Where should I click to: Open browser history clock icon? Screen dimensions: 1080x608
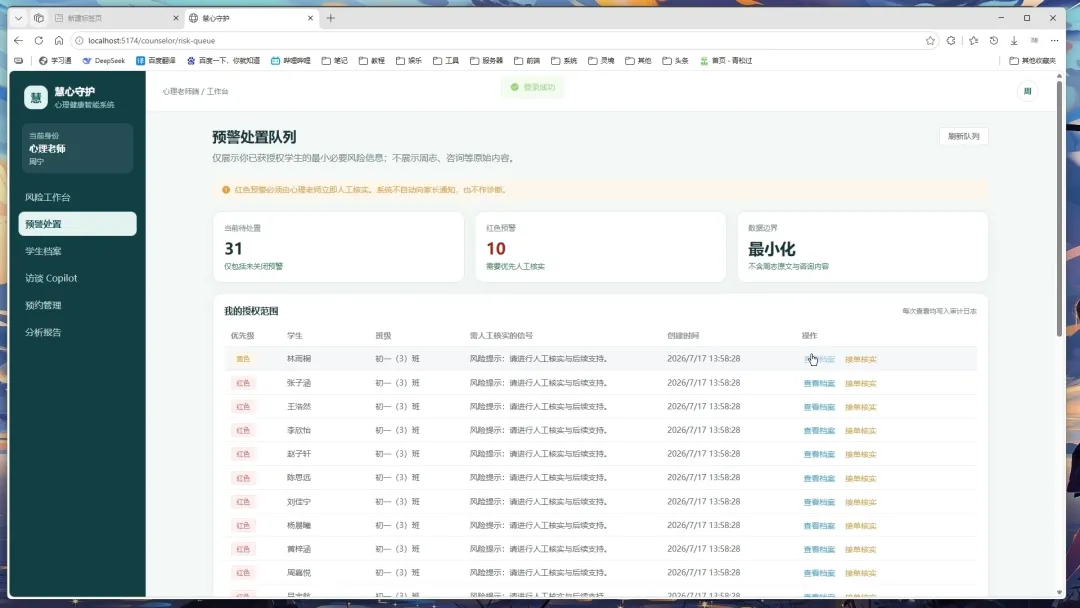coord(994,41)
